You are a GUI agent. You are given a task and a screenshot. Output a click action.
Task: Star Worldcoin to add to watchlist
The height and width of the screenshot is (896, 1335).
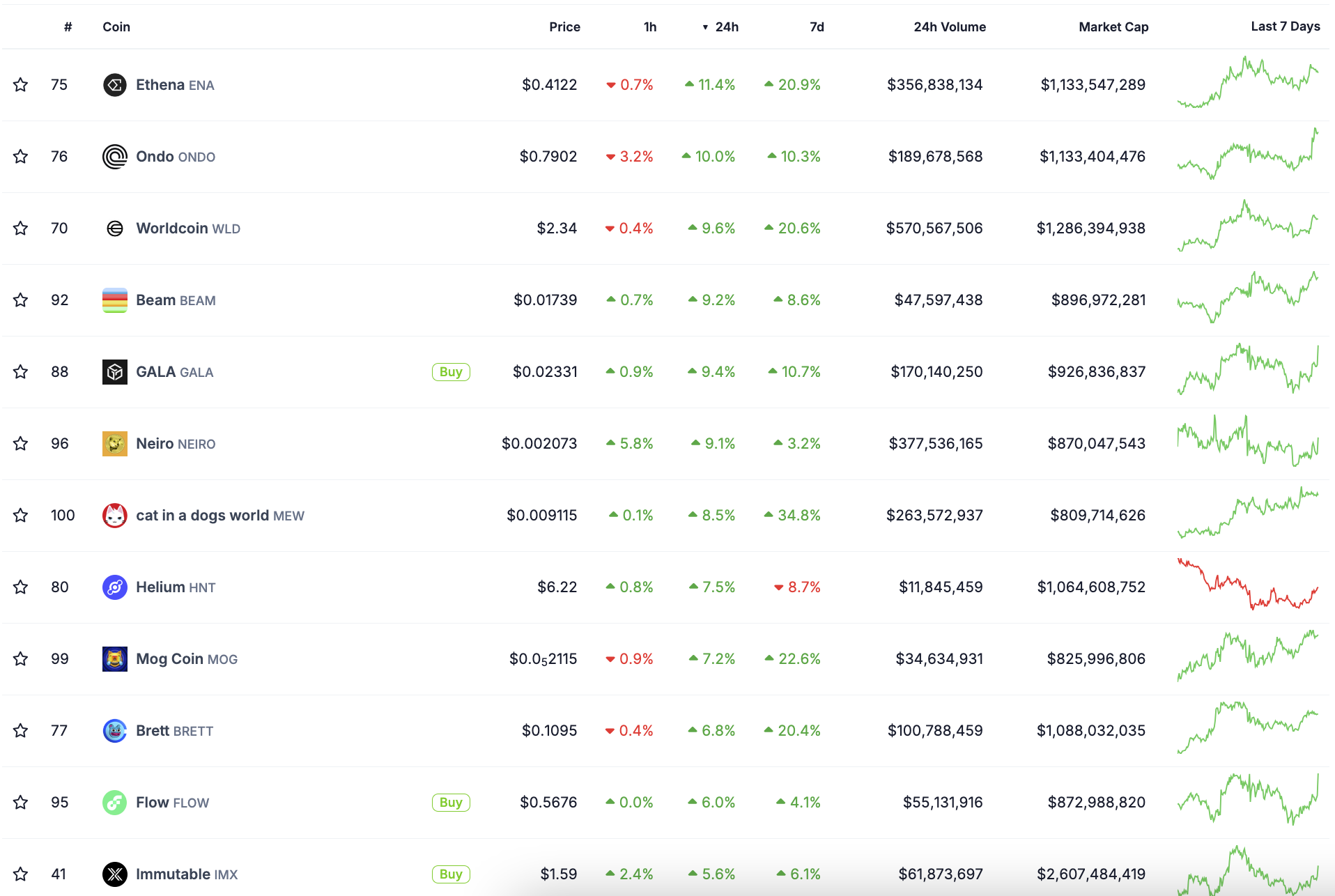[x=21, y=229]
